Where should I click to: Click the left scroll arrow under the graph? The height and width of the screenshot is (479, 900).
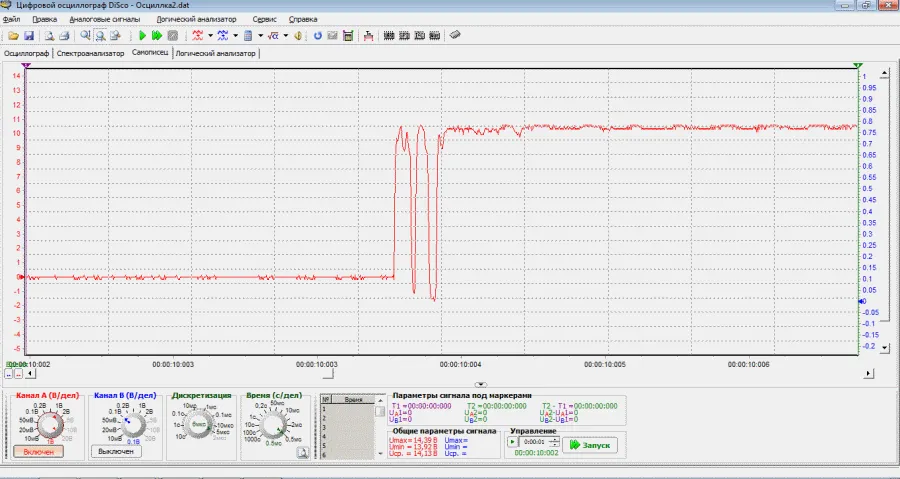(x=30, y=374)
